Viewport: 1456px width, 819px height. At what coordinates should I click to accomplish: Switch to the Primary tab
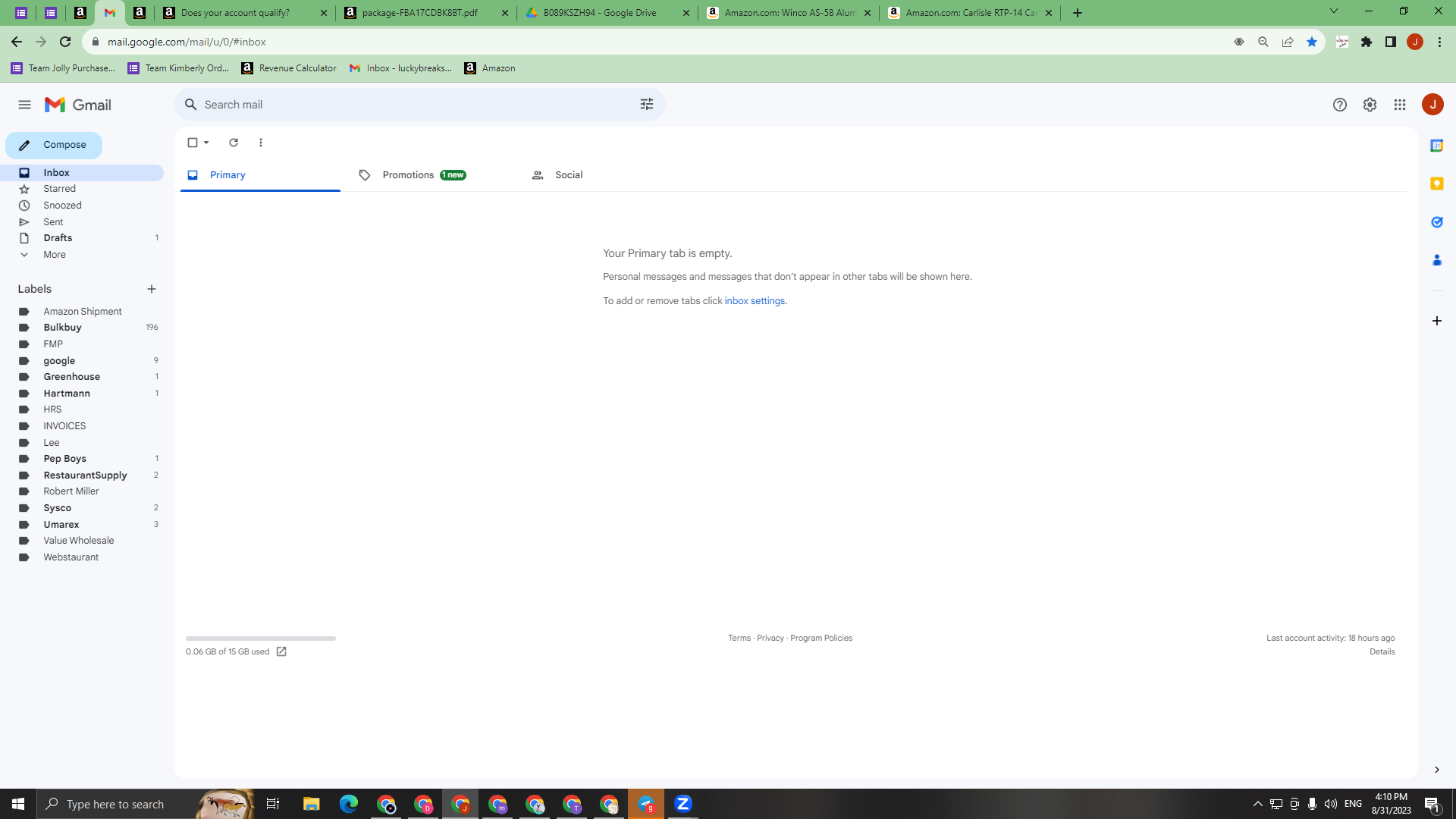pyautogui.click(x=260, y=175)
